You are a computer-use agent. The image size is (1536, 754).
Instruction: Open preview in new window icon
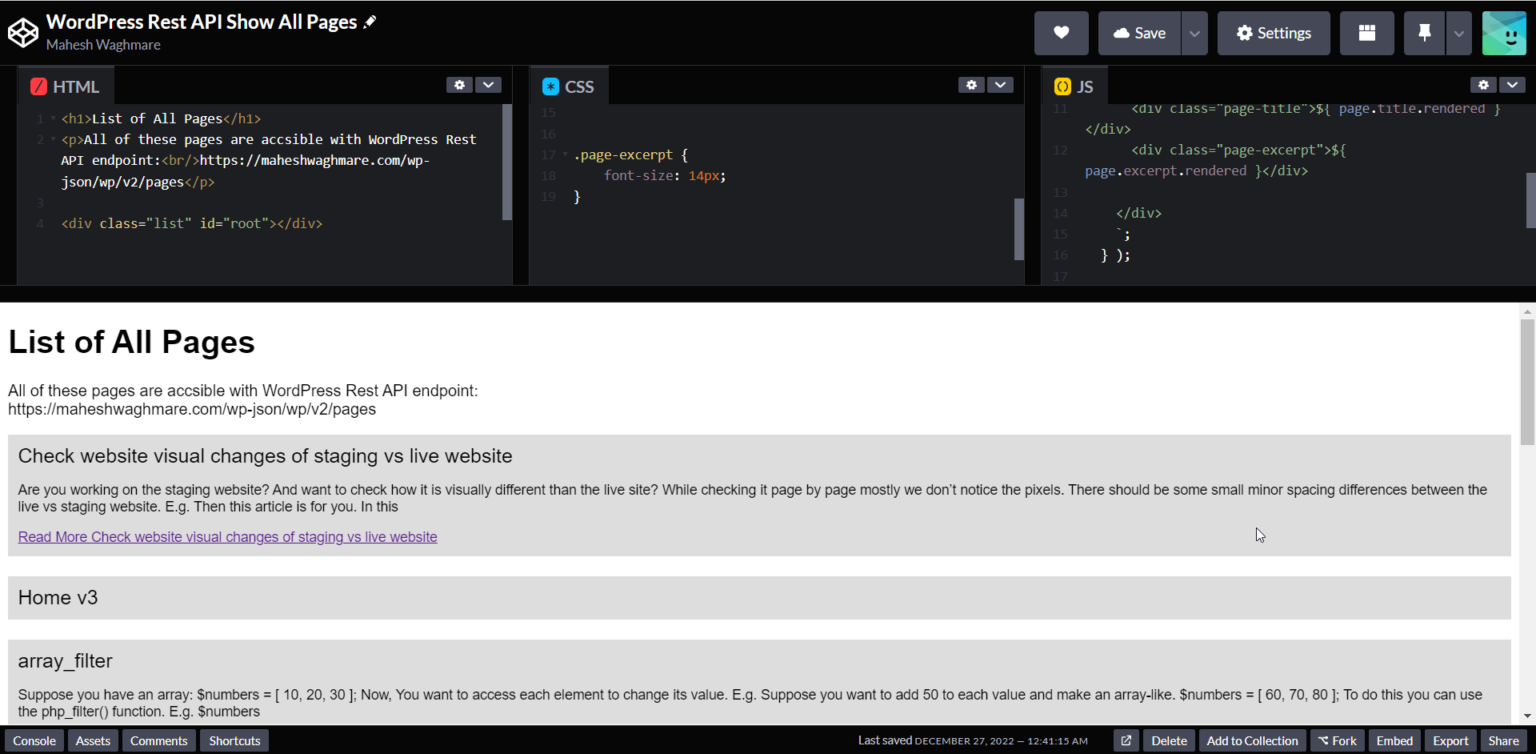point(1126,741)
